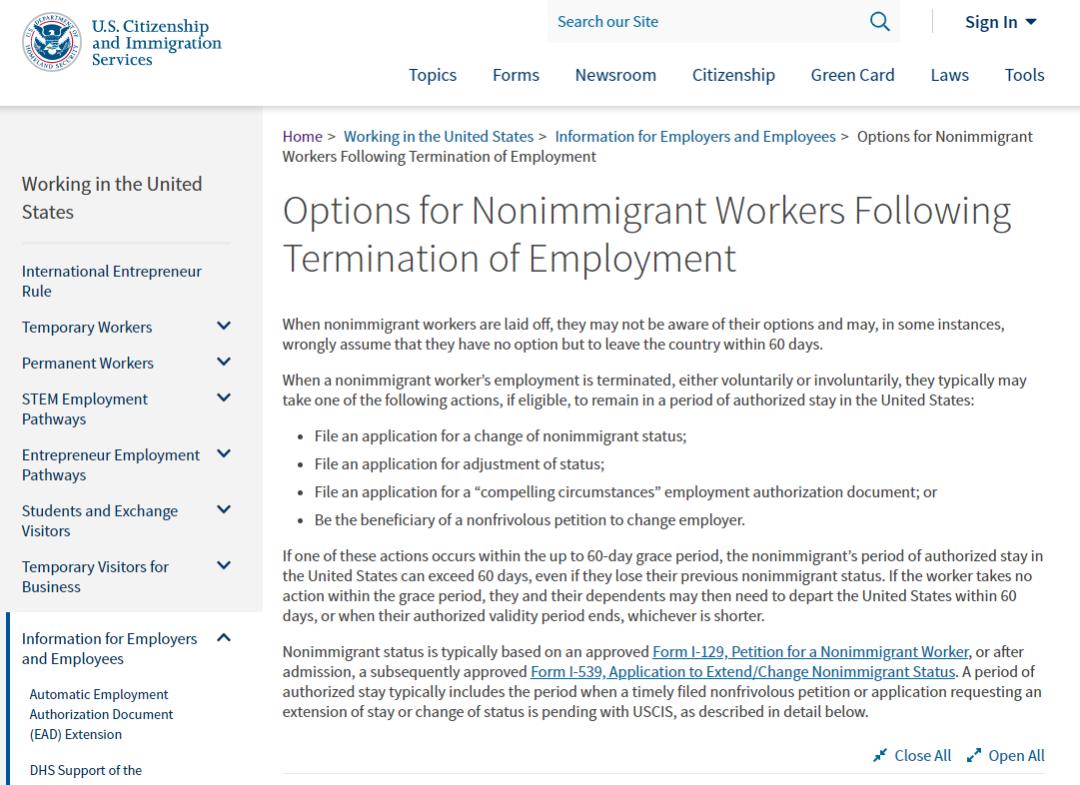Collapse Information for Employers and Employees
Image resolution: width=1080 pixels, height=785 pixels.
[x=224, y=638]
